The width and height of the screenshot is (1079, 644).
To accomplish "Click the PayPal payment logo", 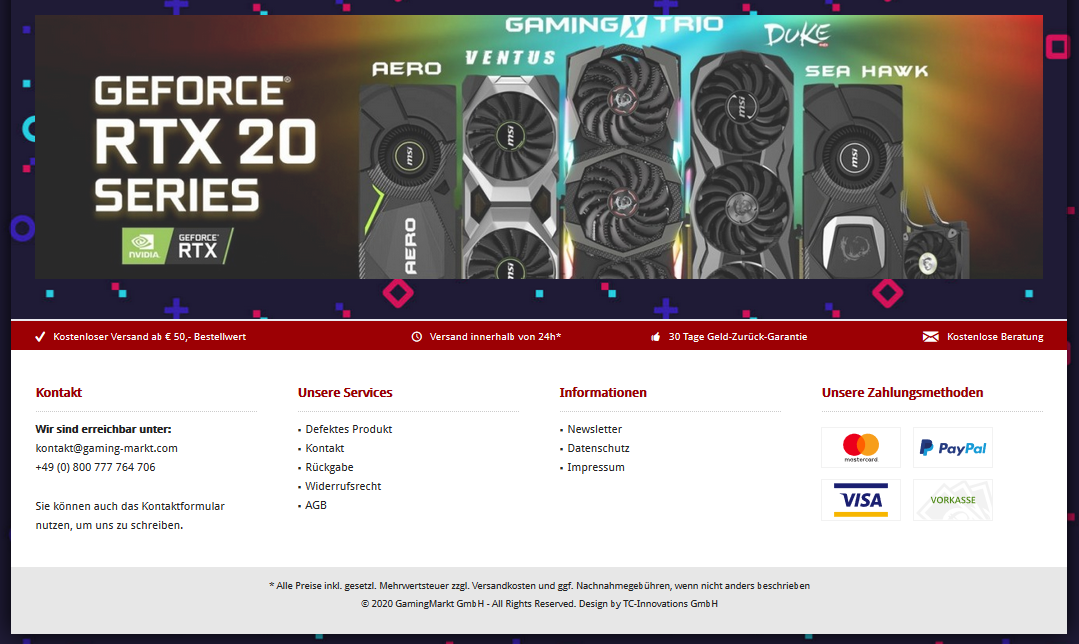I will coord(952,447).
